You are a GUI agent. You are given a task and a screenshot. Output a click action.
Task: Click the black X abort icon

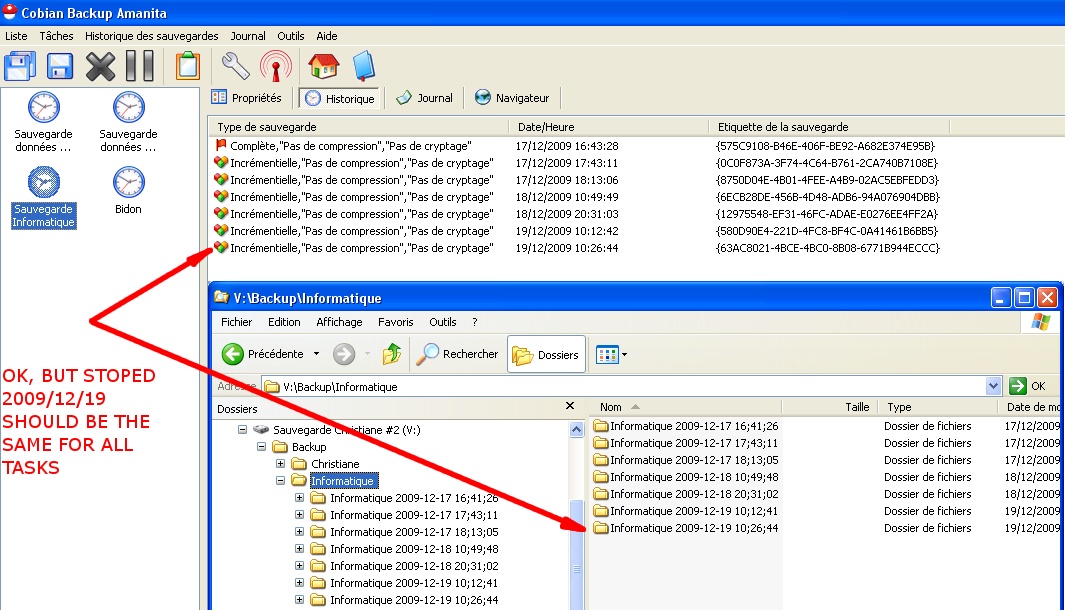(101, 67)
